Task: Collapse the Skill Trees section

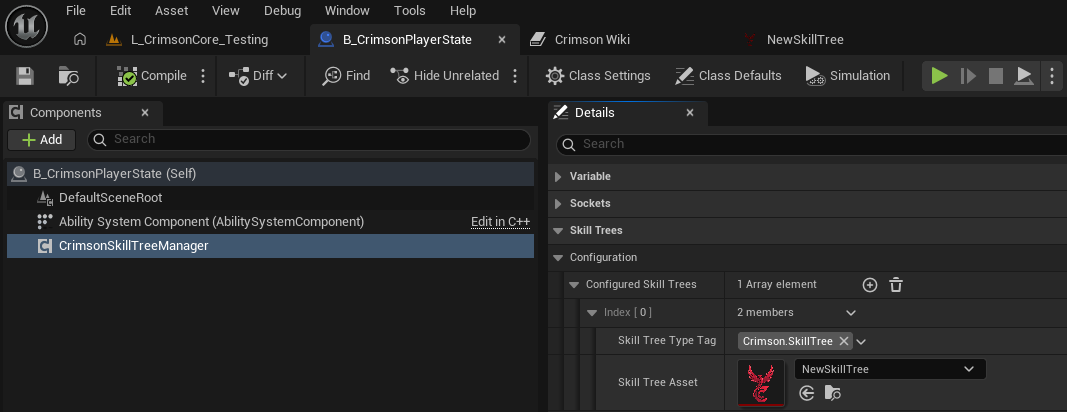Action: point(558,230)
